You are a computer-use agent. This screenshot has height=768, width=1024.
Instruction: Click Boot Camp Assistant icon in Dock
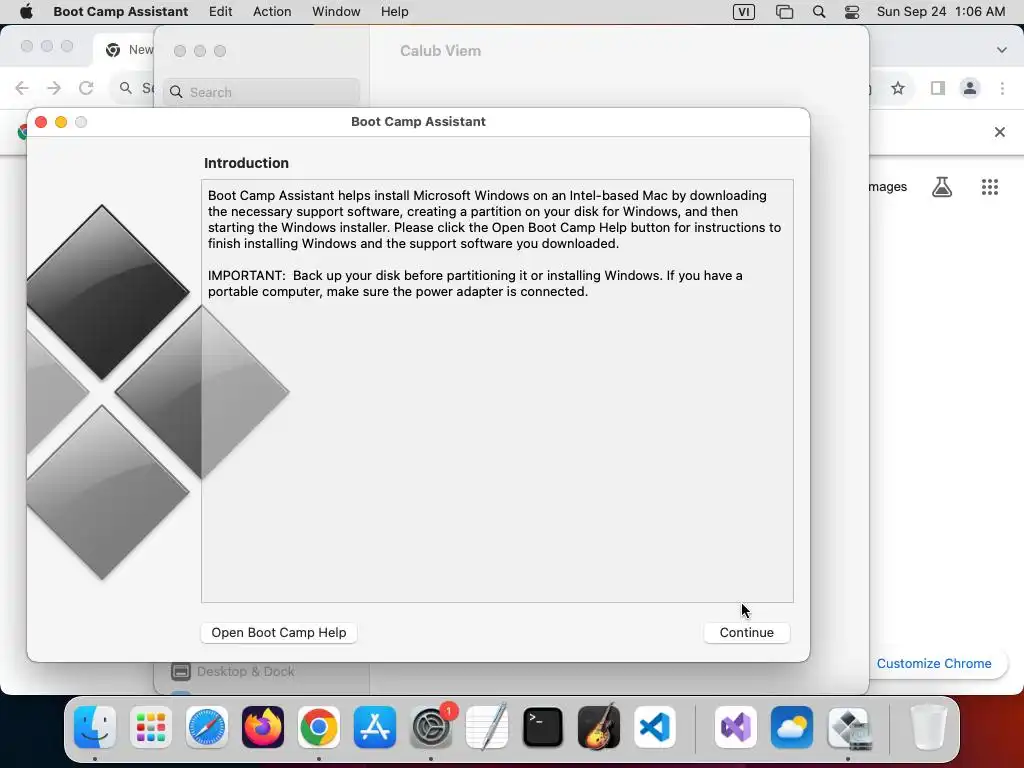click(848, 727)
